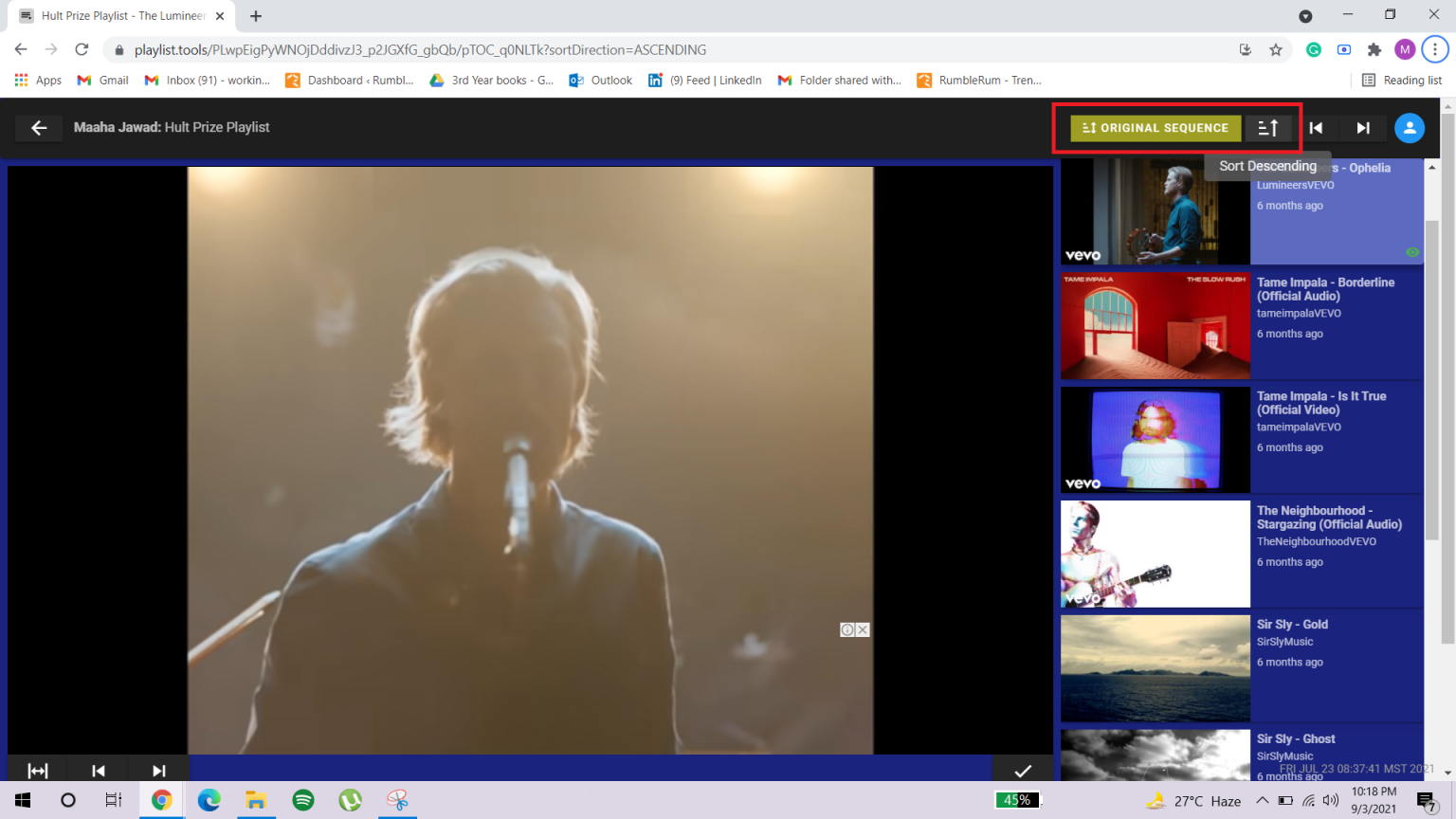
Task: Toggle the fit-width icon below the video
Action: click(x=38, y=771)
